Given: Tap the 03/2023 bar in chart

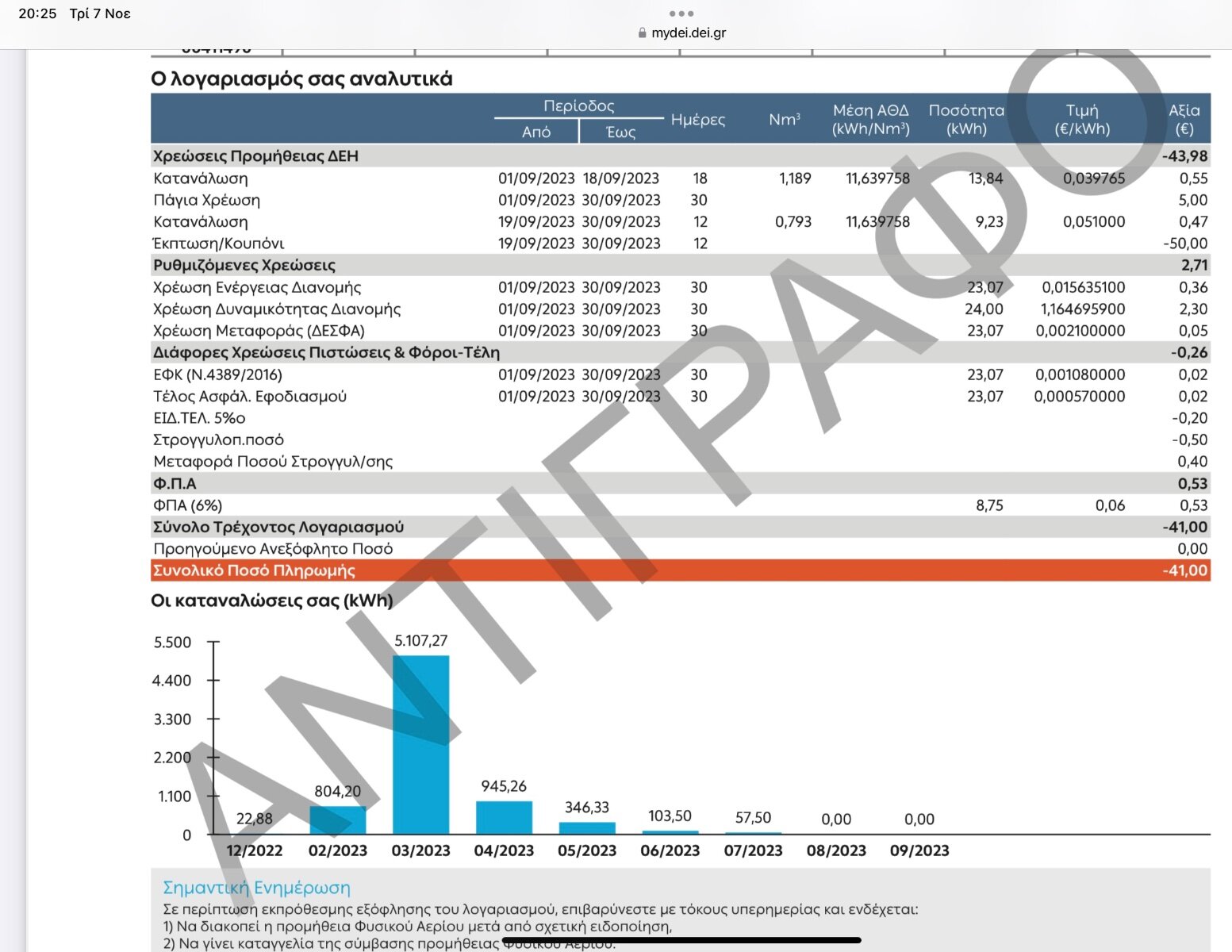Looking at the screenshot, I should click(x=420, y=745).
